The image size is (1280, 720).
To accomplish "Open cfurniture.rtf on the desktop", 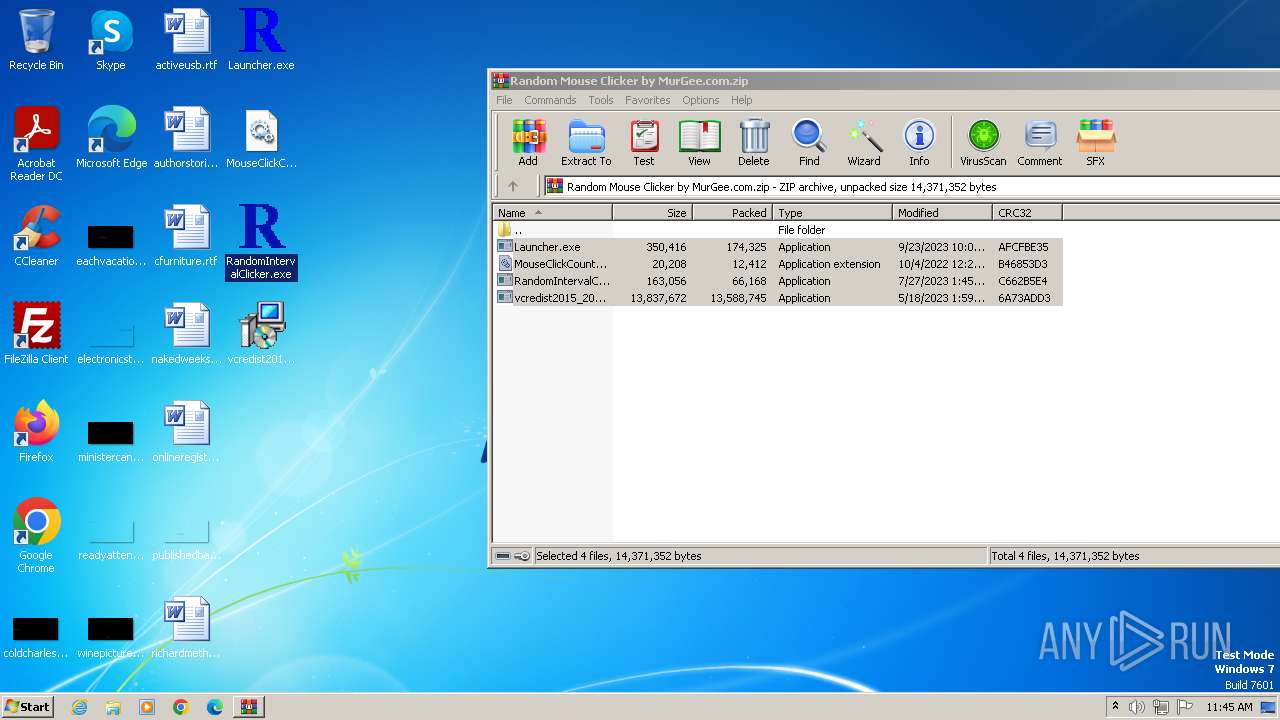I will [x=186, y=236].
